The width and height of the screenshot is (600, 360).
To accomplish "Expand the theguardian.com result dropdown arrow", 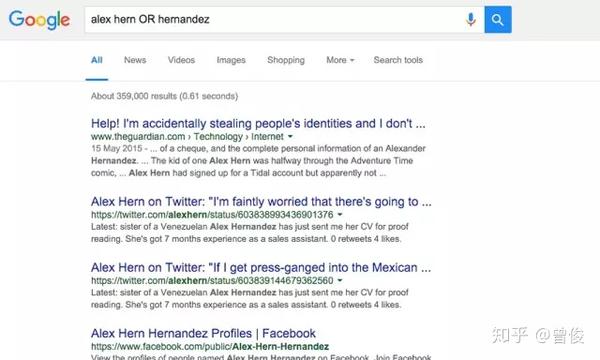I will click(x=290, y=137).
